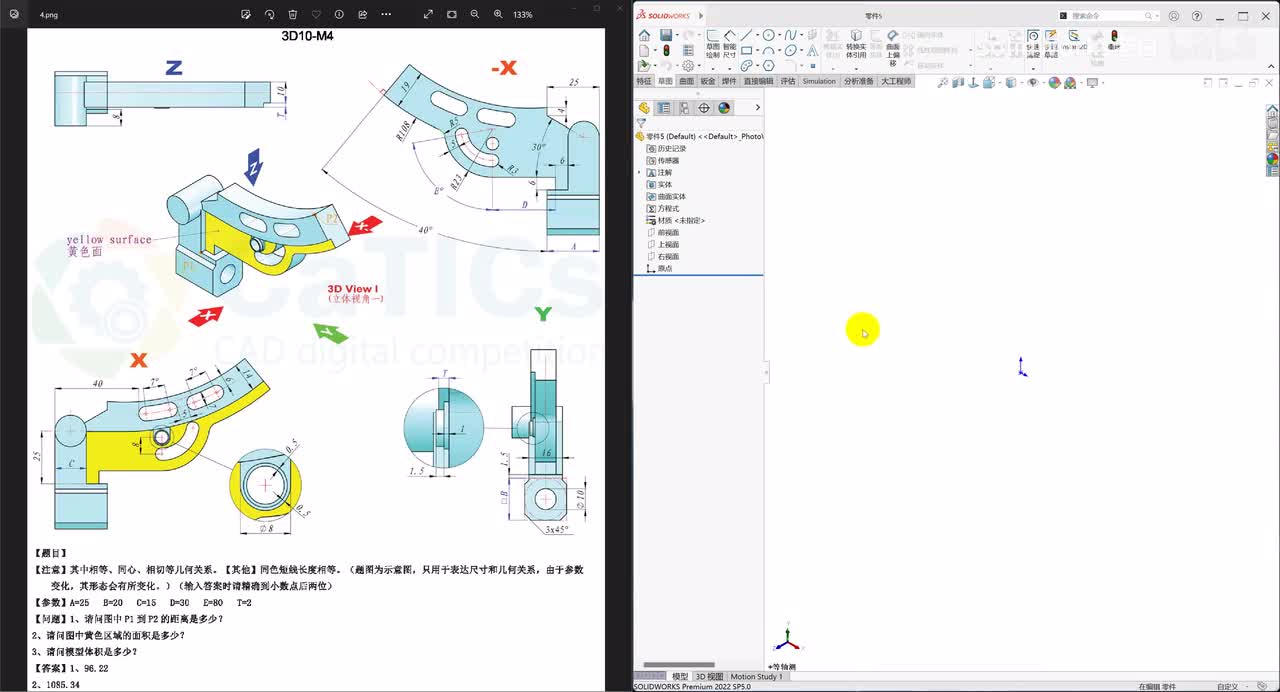
Task: Open the DimXpertManager crosshair tab
Action: pos(704,108)
